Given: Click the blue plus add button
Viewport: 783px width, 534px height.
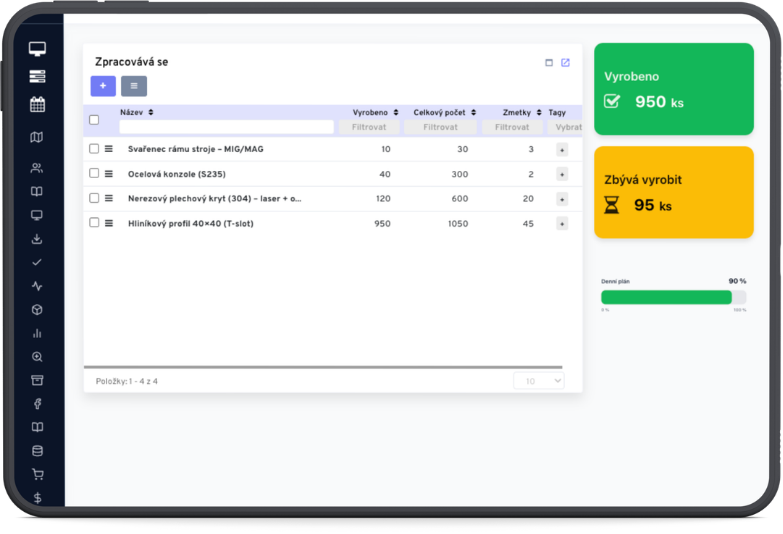Looking at the screenshot, I should coord(103,86).
